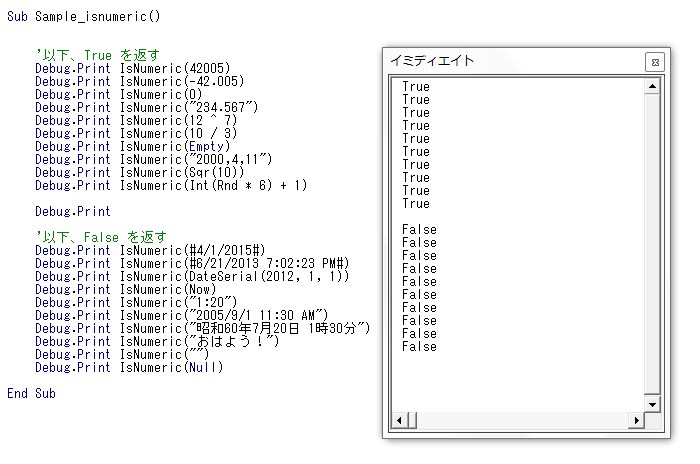Click the last False in イミディエイト output
700x464 pixels.
419,346
